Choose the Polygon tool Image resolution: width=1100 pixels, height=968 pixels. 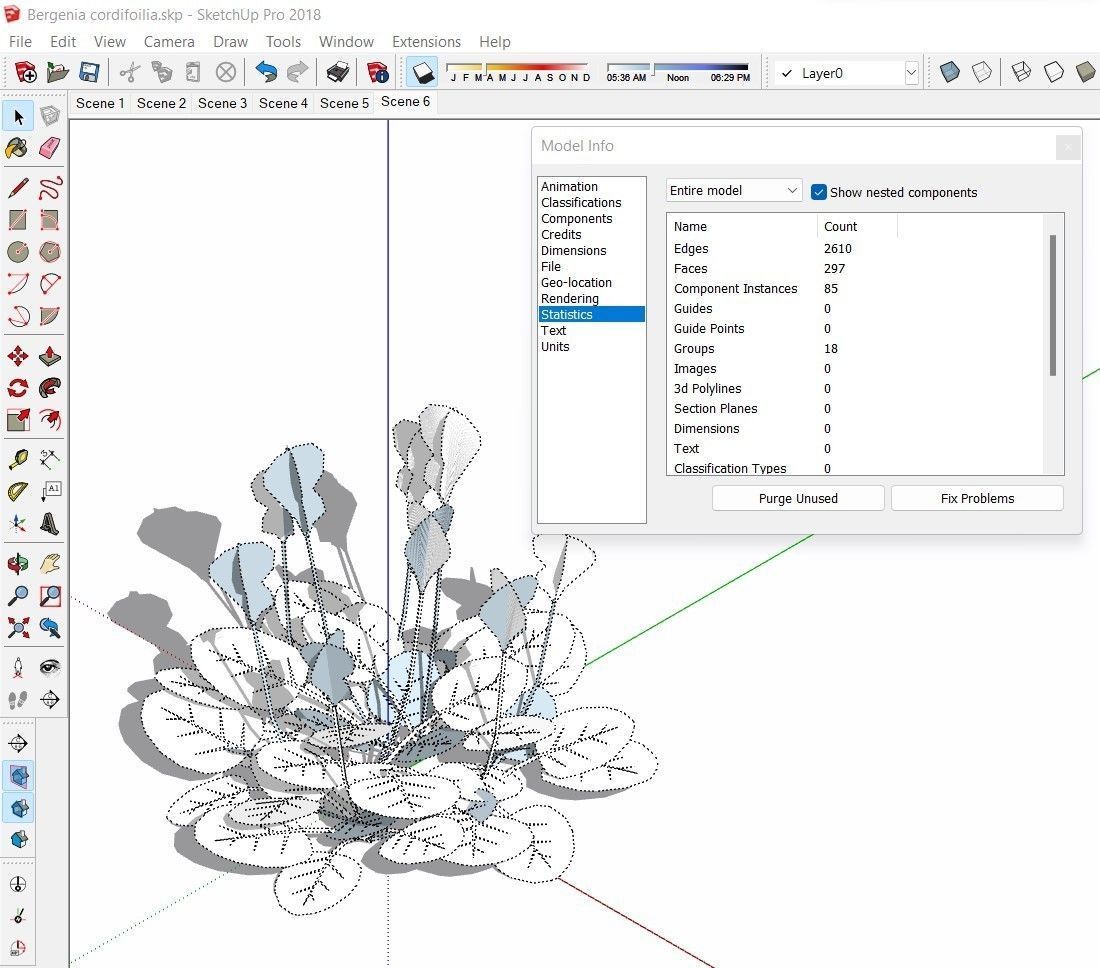50,252
